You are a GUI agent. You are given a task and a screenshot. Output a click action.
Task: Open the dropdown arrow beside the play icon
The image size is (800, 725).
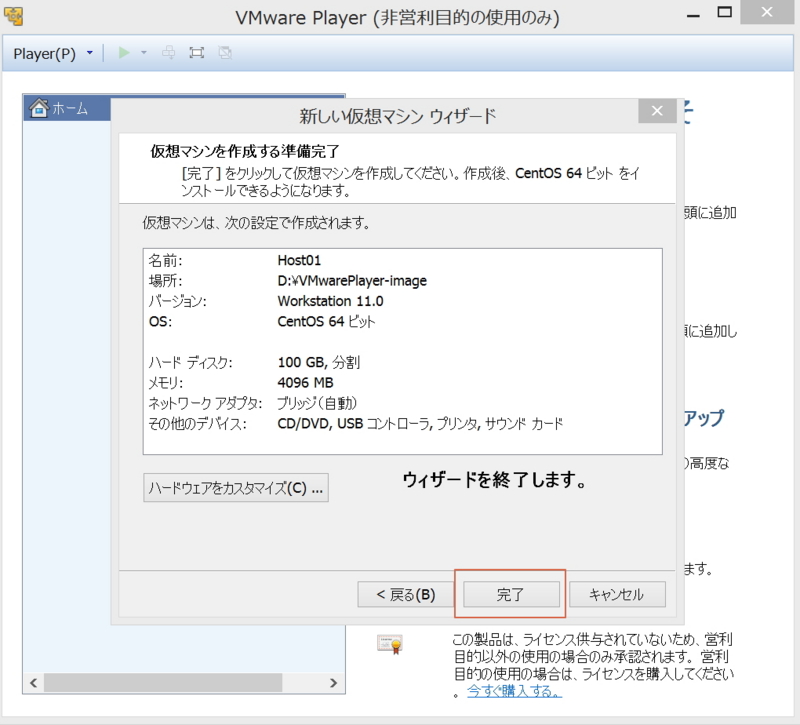(x=144, y=53)
